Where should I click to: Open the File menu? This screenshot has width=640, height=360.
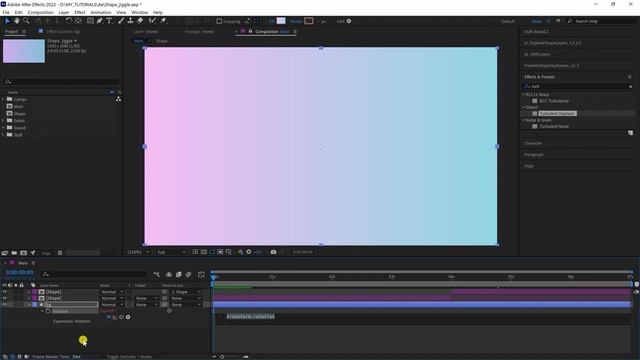6,12
